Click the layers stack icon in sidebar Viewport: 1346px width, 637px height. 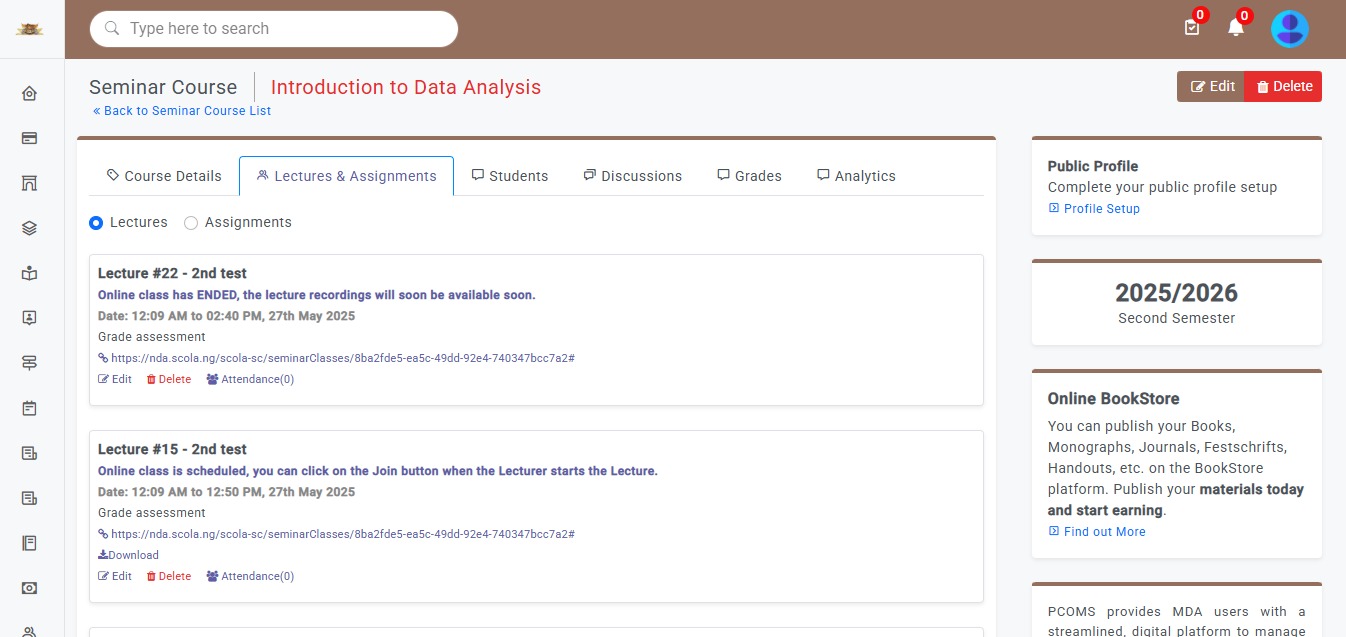pos(29,228)
